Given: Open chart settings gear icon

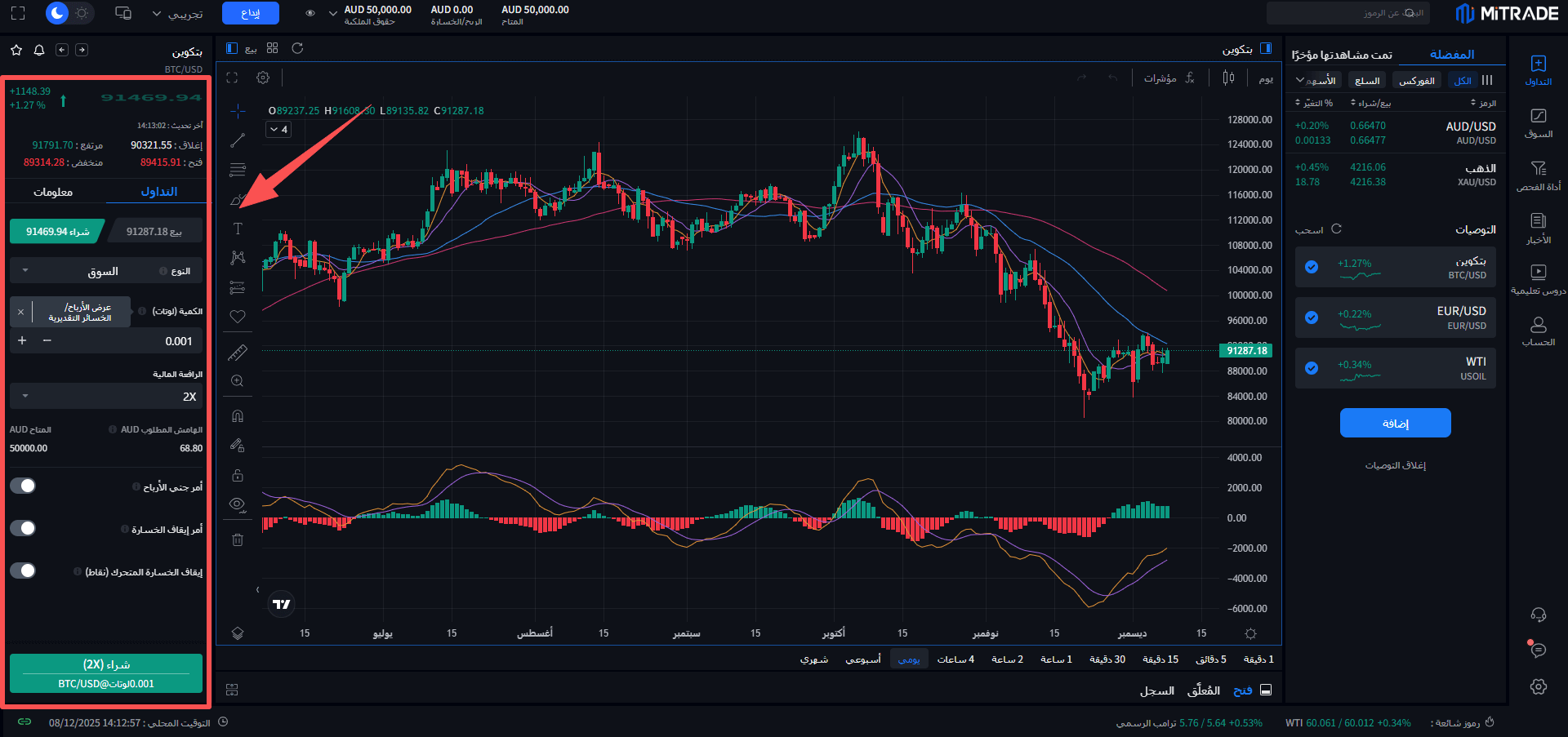Looking at the screenshot, I should [x=263, y=78].
